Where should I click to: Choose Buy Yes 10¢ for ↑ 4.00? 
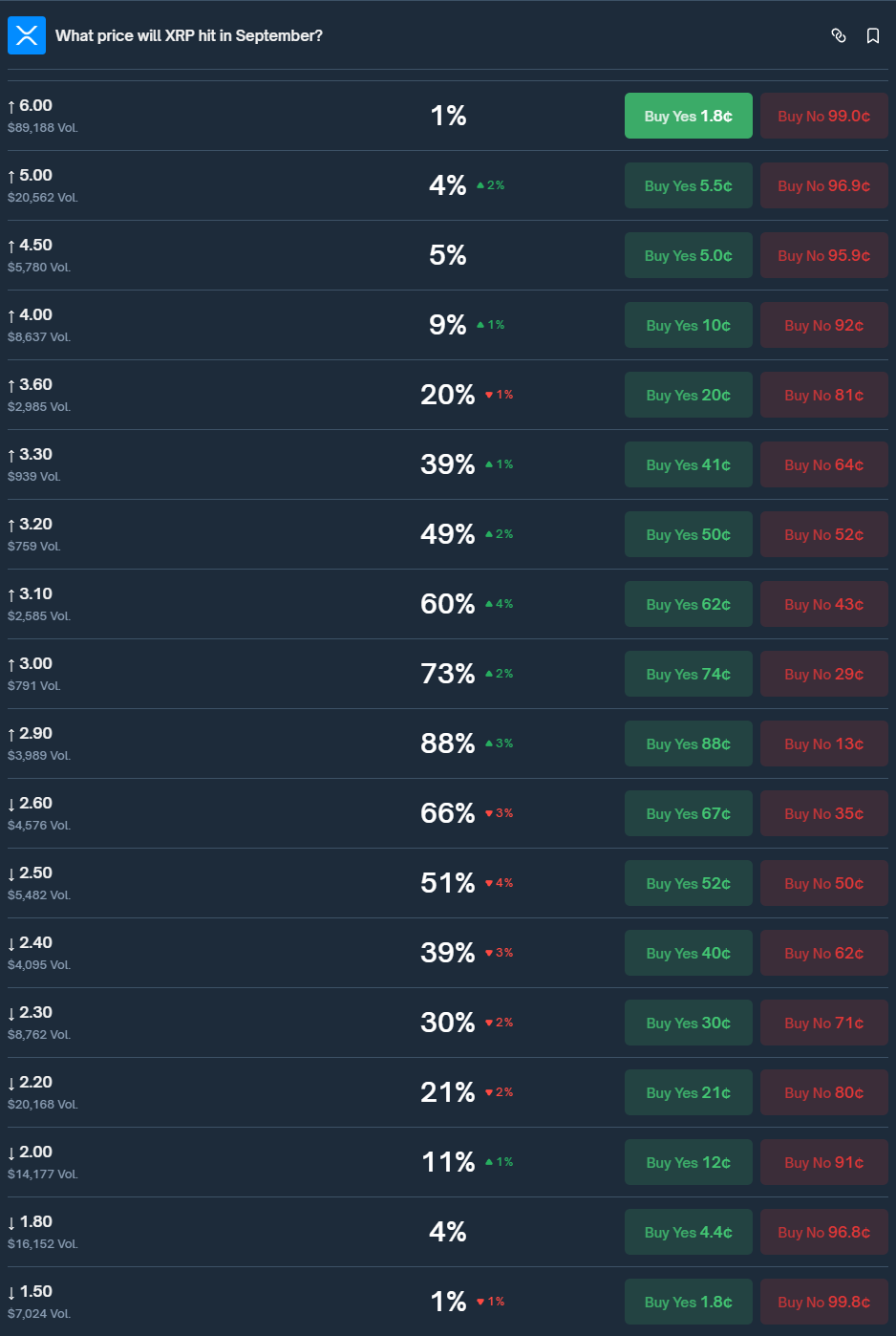coord(689,325)
